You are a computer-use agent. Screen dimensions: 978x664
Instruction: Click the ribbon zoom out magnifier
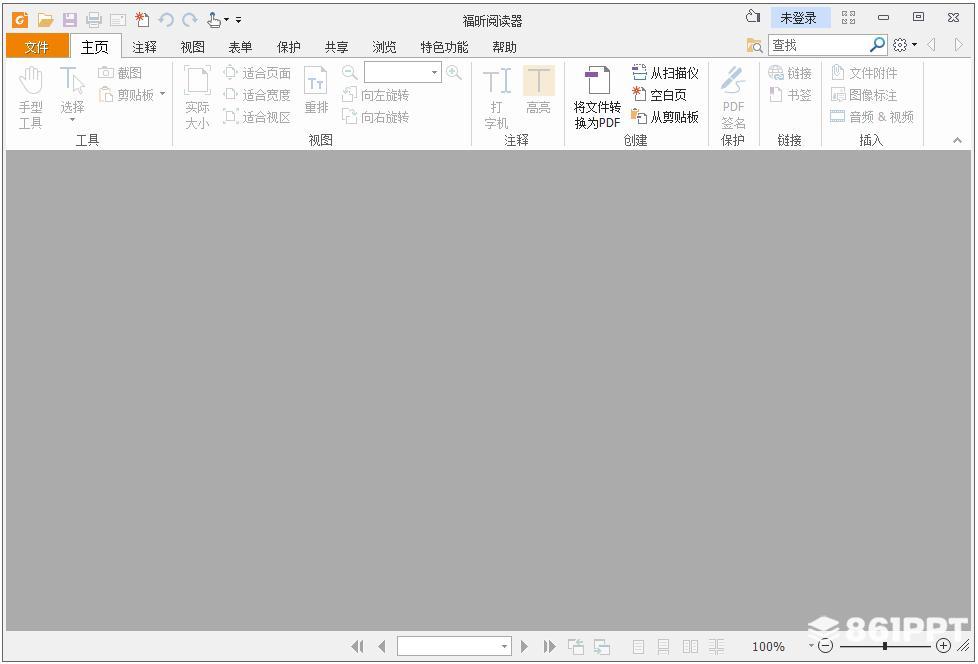click(x=350, y=72)
